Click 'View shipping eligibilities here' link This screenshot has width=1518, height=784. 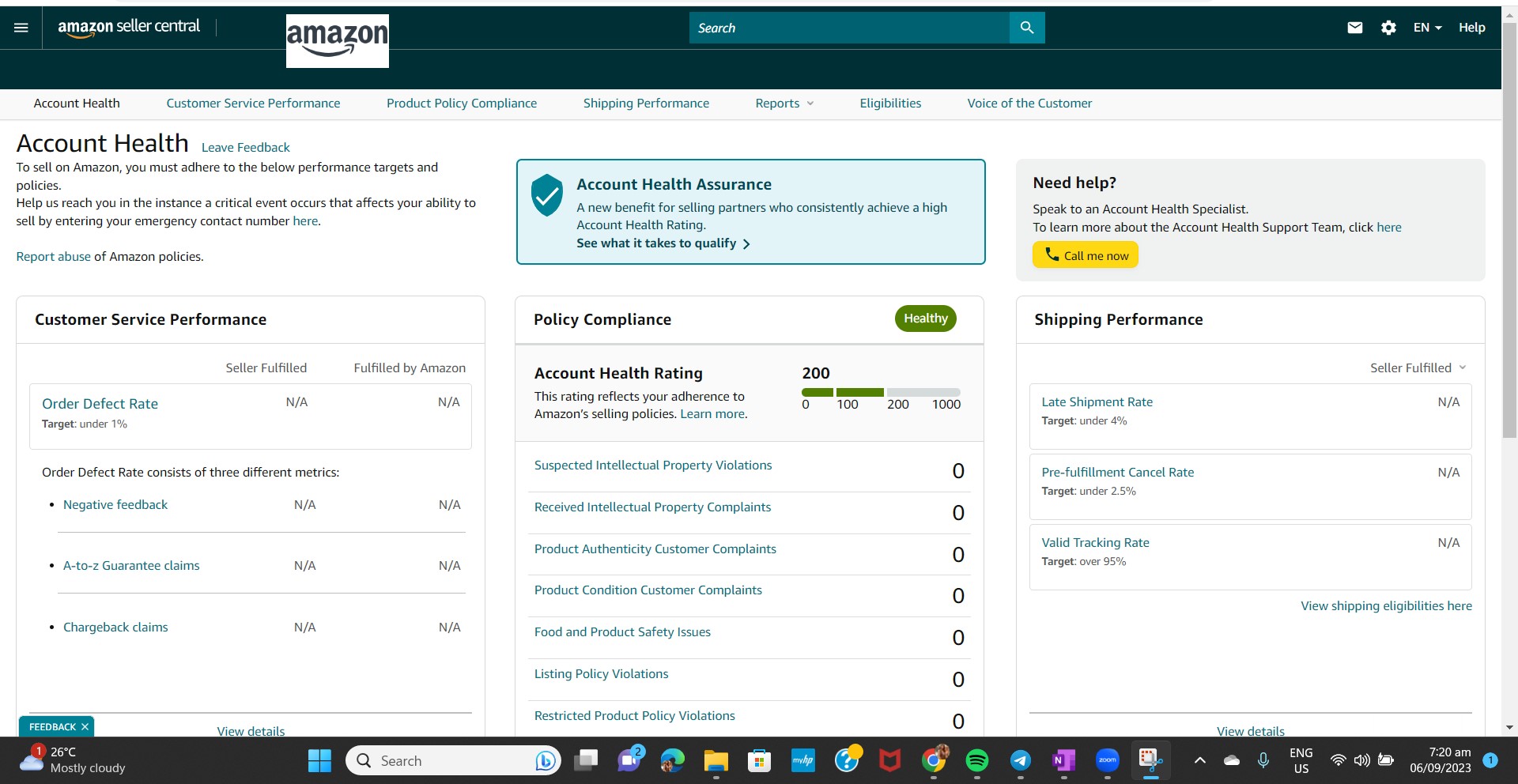(1387, 606)
